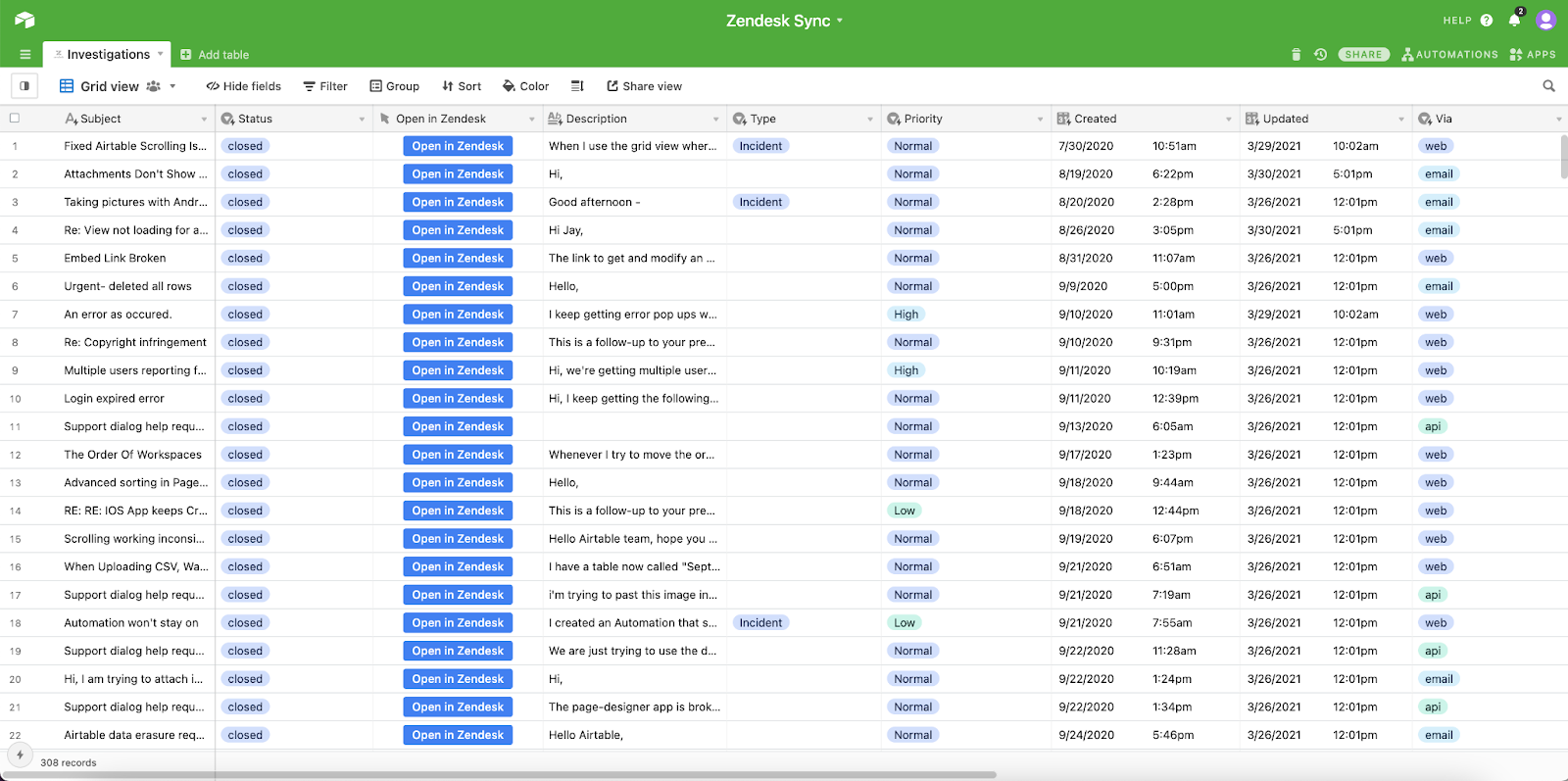Open the Priority column dropdown arrow

1040,120
